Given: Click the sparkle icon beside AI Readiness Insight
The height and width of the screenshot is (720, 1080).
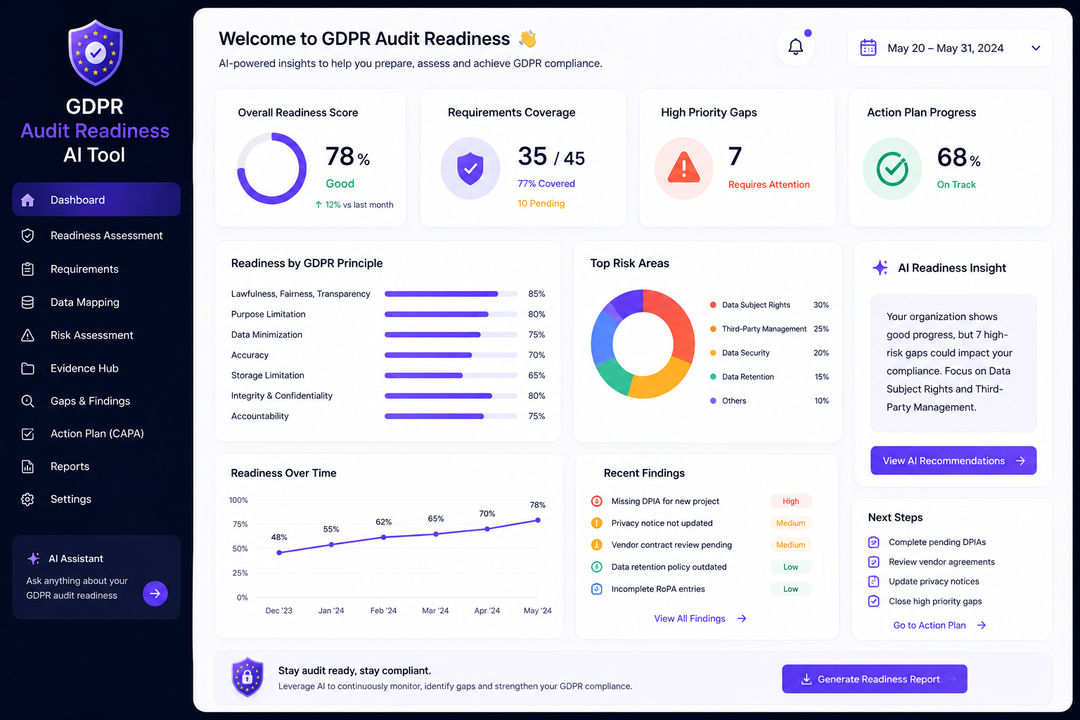Looking at the screenshot, I should (x=880, y=267).
